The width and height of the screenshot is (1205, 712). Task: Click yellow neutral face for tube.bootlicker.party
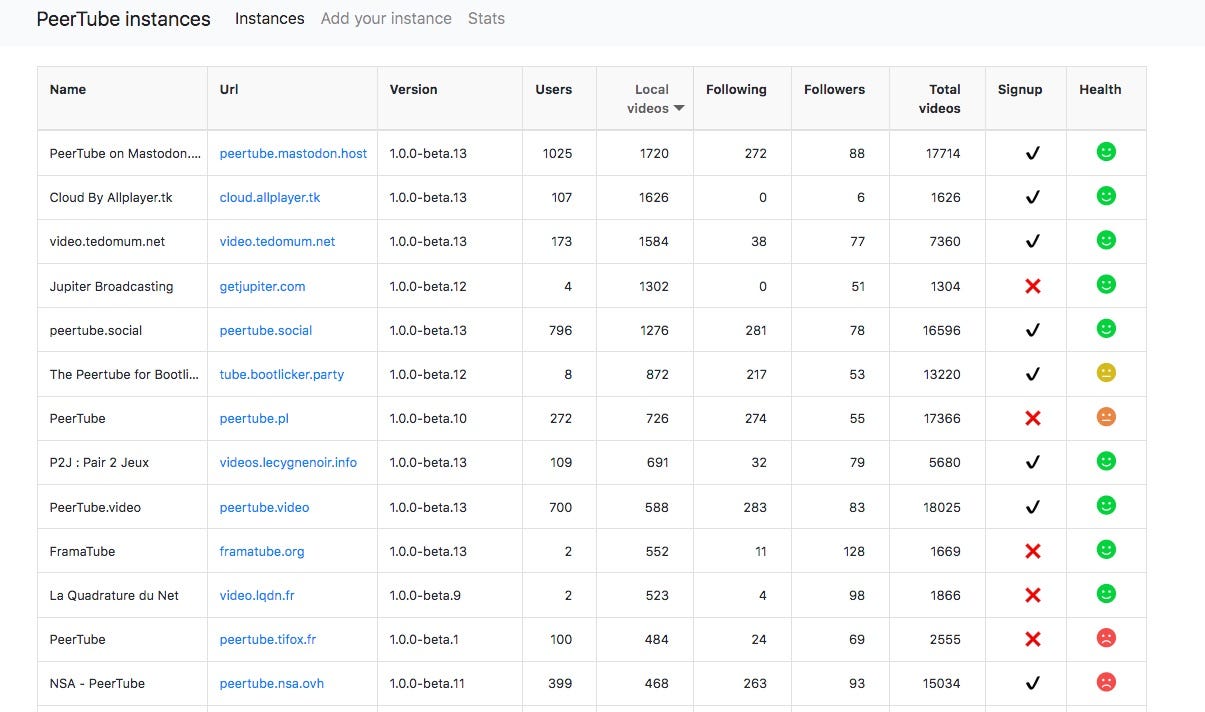[x=1105, y=373]
